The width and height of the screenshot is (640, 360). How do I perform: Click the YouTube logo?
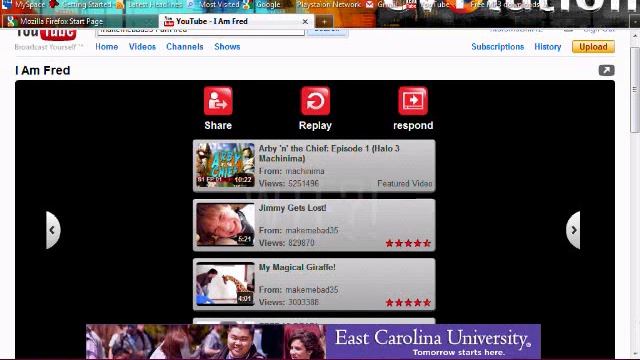point(46,33)
